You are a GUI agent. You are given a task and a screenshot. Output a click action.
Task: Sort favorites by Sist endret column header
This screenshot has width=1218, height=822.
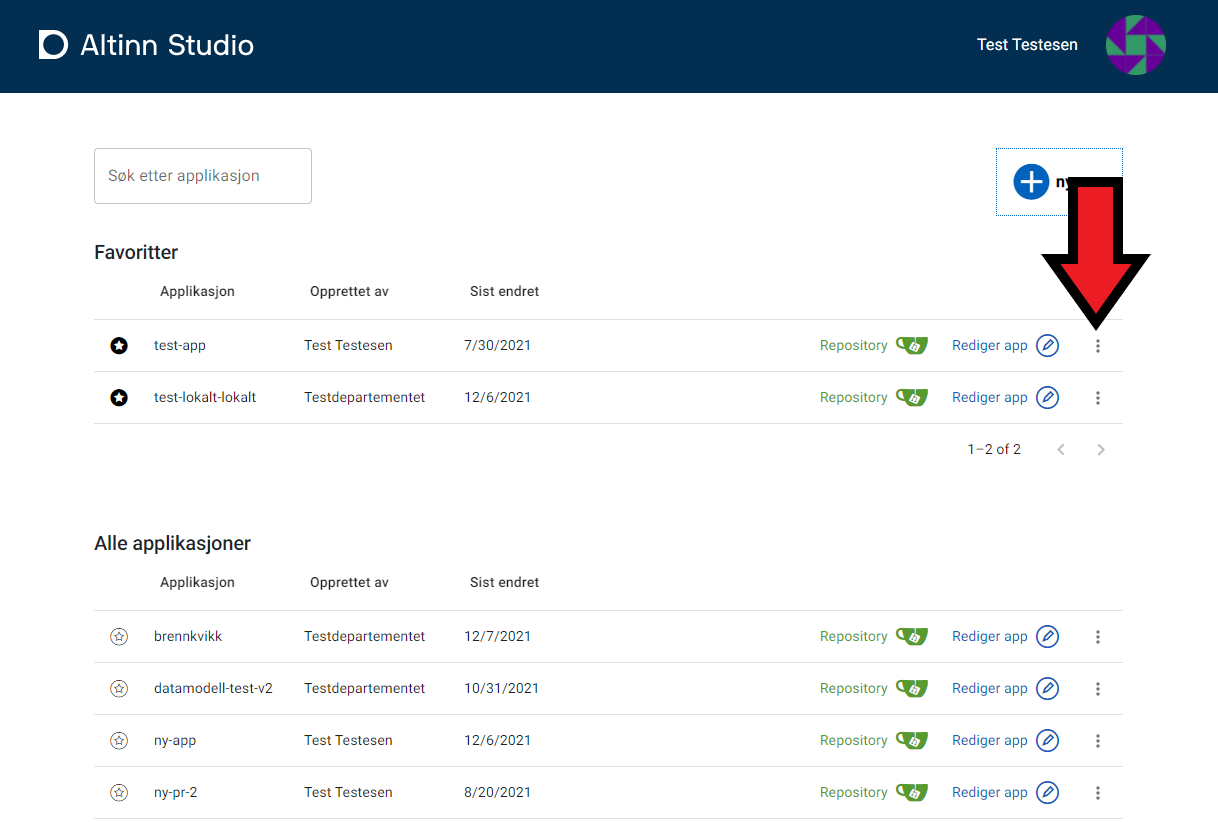pyautogui.click(x=504, y=292)
